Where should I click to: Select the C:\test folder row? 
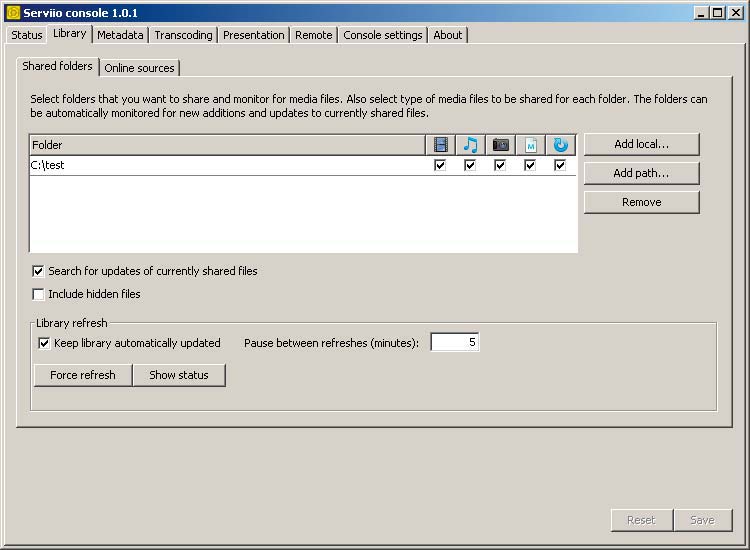[303, 165]
